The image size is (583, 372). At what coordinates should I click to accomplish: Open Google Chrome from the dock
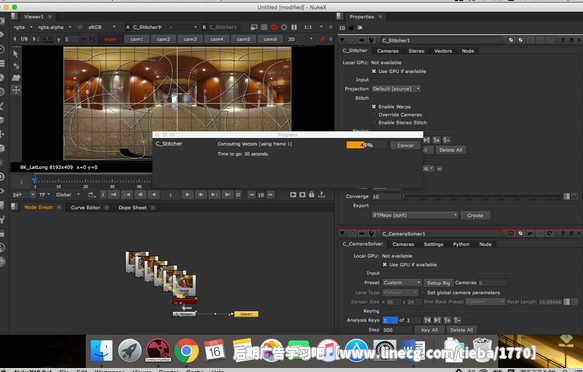coord(187,350)
